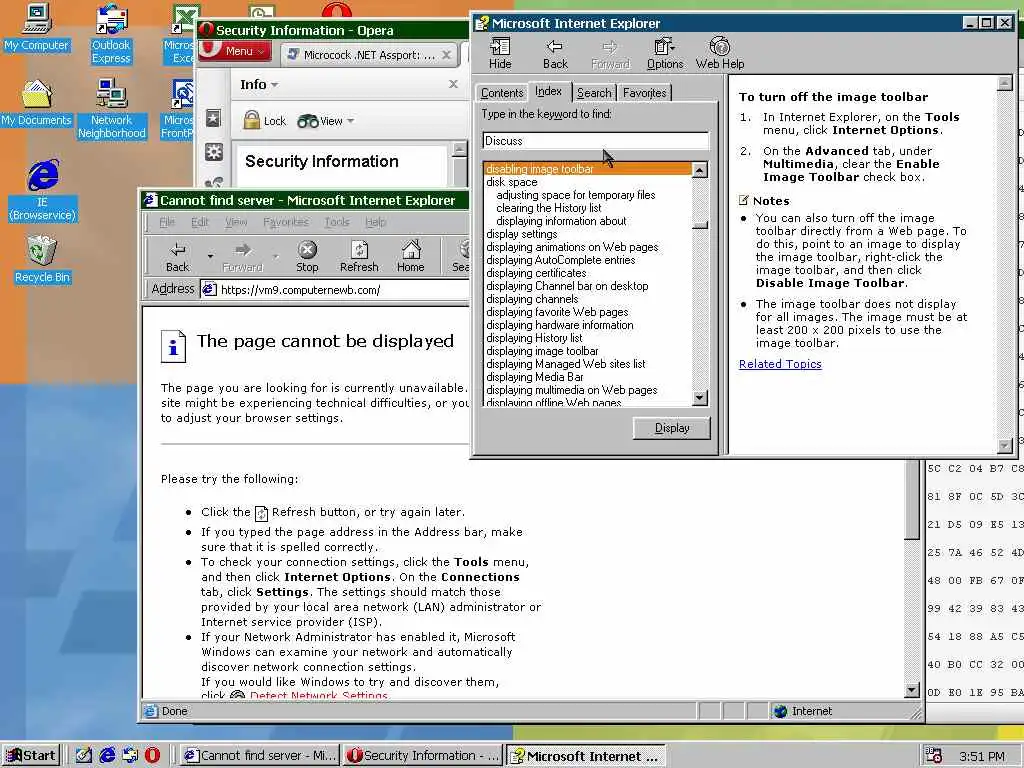Viewport: 1024px width, 768px height.
Task: Open My Computer desktop icon
Action: (x=37, y=27)
